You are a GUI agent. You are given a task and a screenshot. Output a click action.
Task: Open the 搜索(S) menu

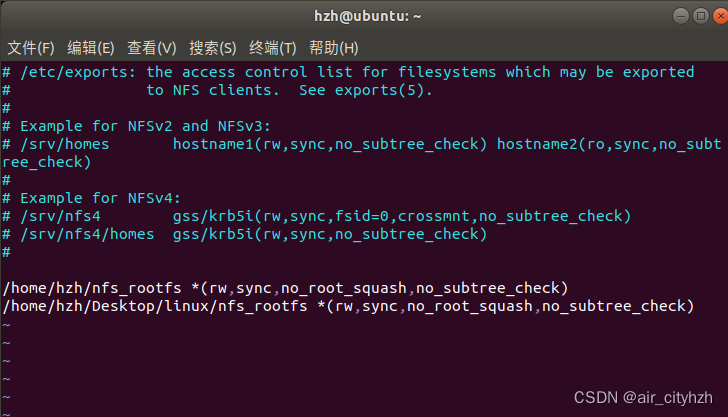tap(213, 48)
